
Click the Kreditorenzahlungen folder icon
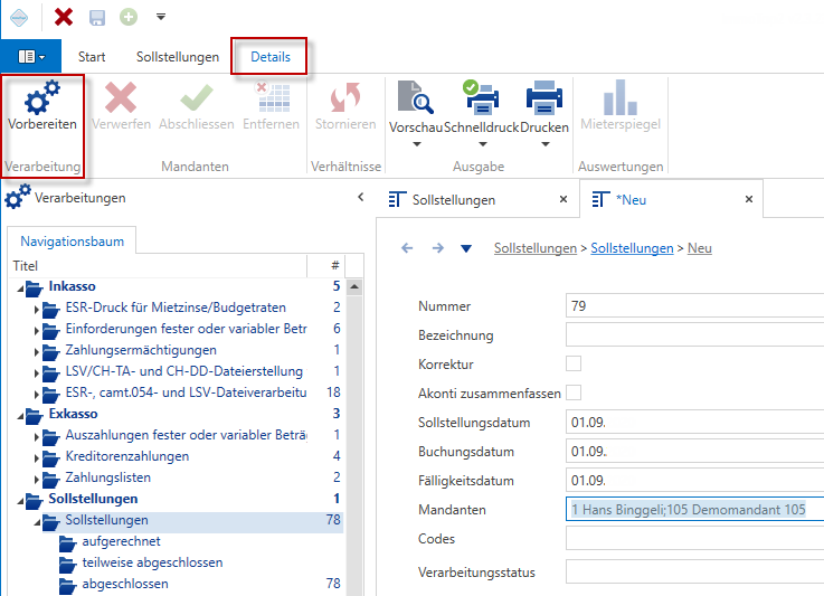pos(51,458)
